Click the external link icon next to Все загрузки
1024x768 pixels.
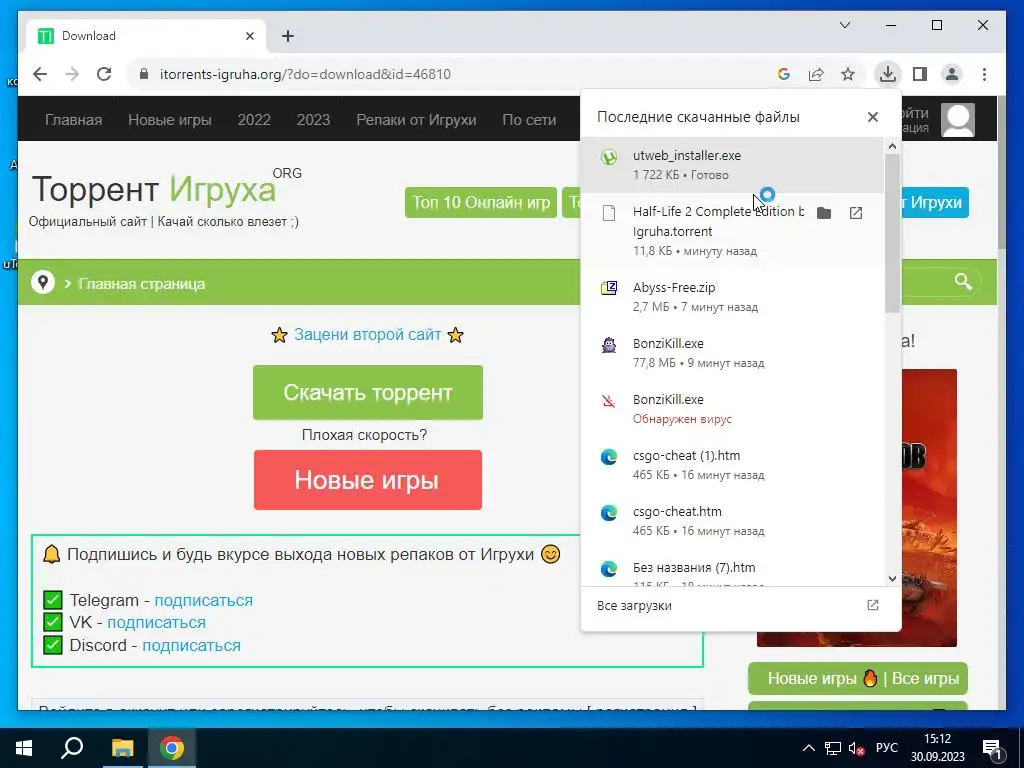872,605
